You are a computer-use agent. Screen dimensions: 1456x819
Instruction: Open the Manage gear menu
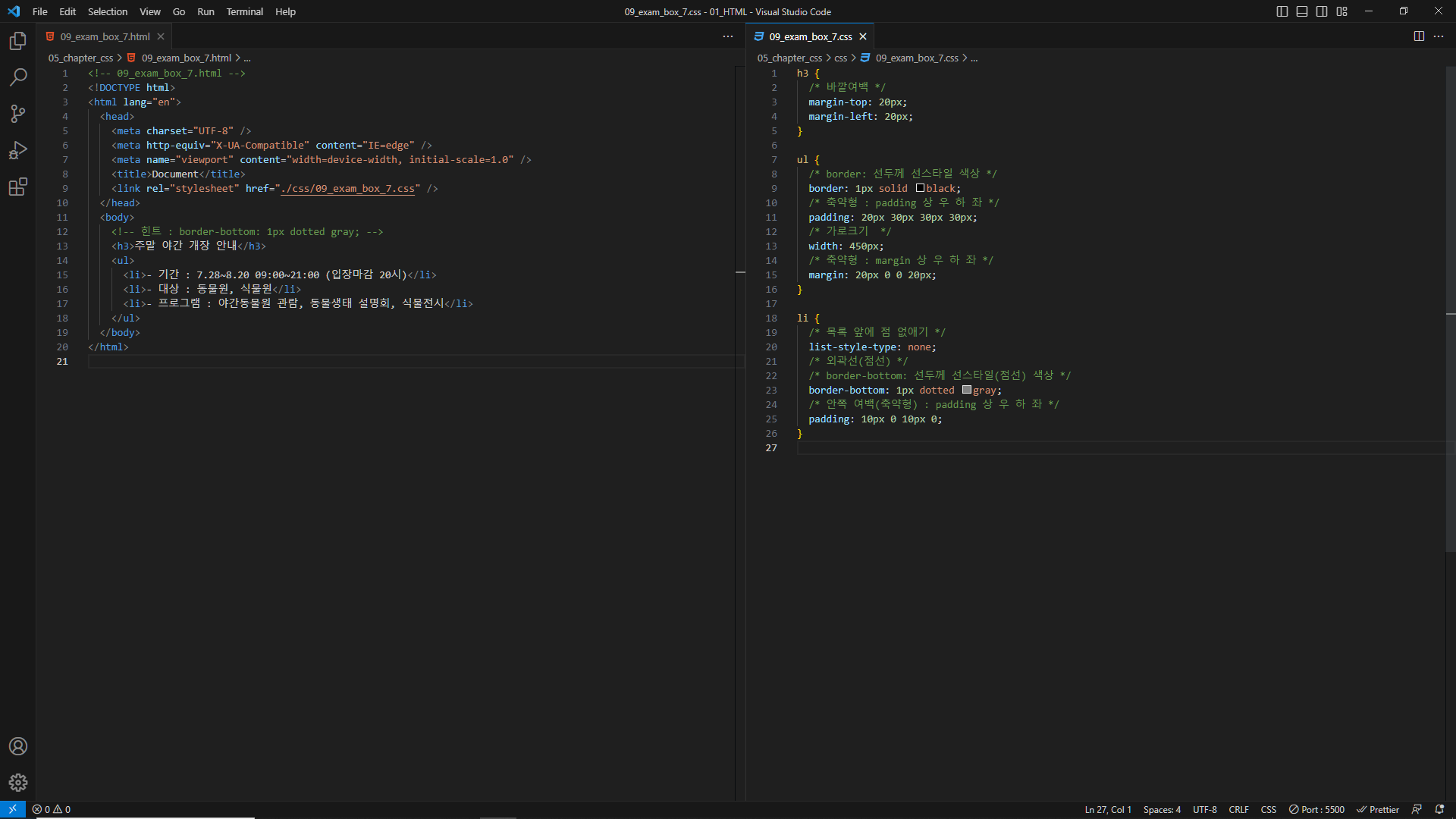pos(18,783)
